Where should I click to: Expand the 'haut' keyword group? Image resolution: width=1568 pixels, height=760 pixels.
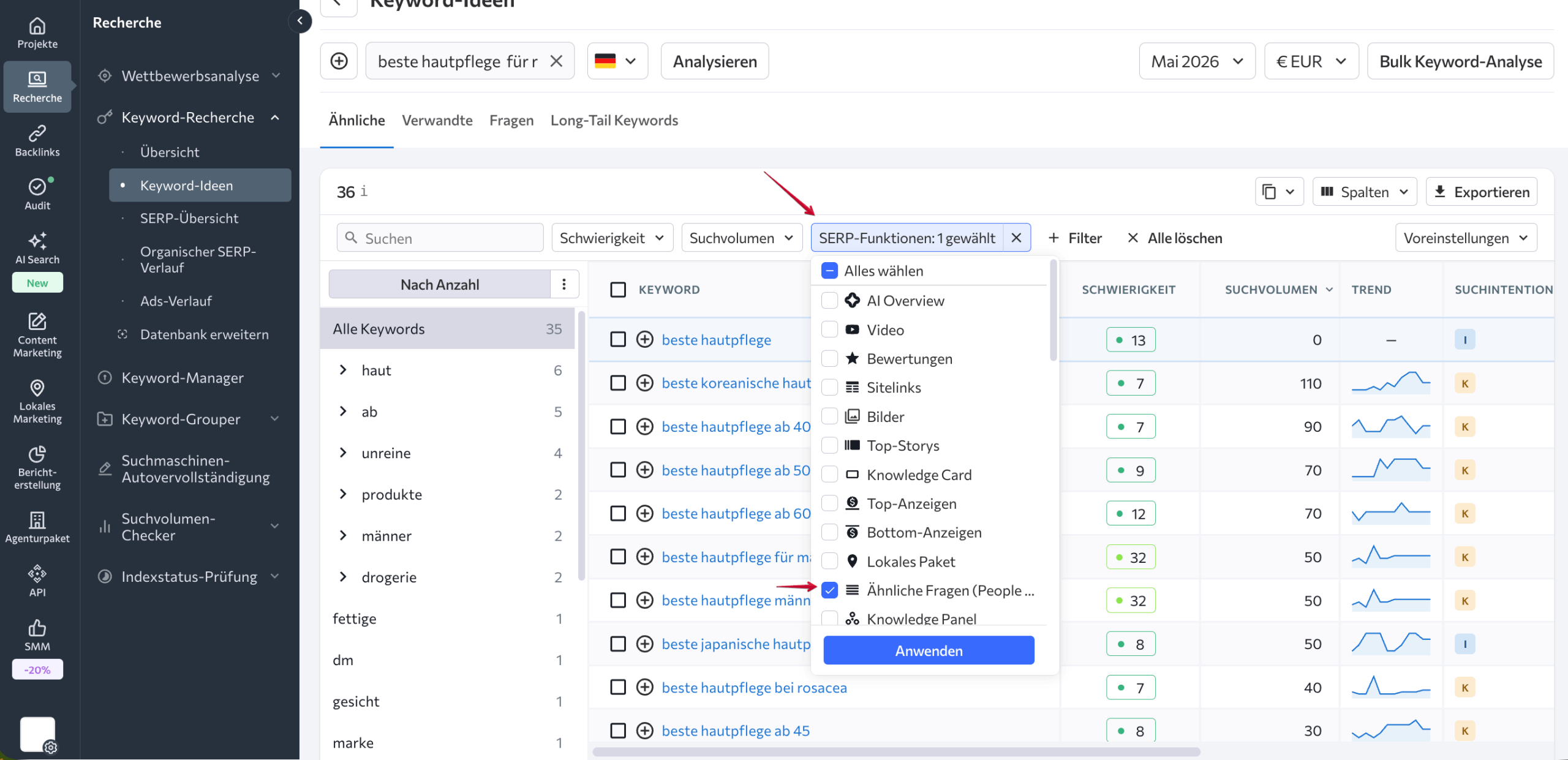(x=343, y=370)
